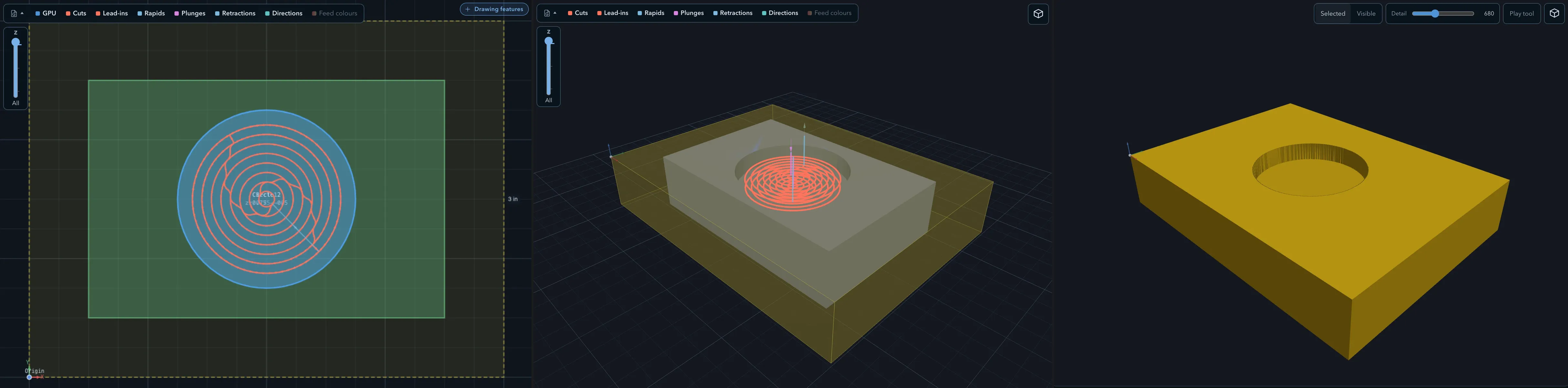Toggle Retractions in the 3D toolpath view

click(x=733, y=13)
